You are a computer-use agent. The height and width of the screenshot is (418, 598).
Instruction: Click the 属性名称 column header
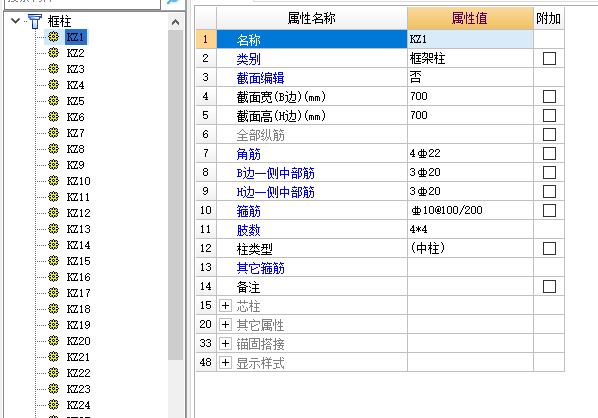[312, 18]
